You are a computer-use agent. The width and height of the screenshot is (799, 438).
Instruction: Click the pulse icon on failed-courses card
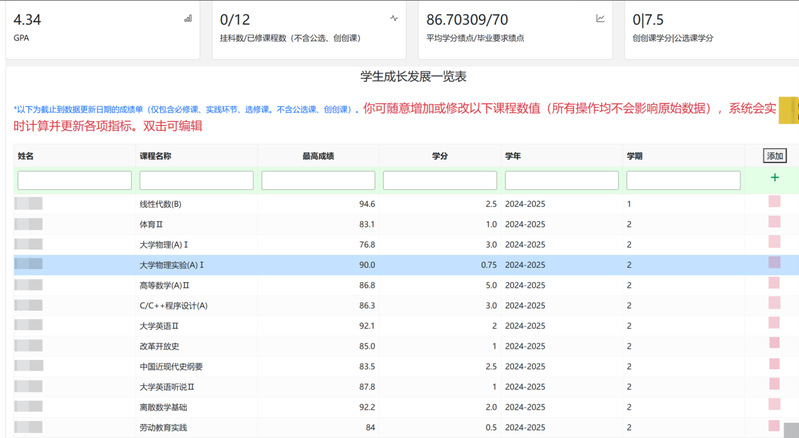[394, 19]
